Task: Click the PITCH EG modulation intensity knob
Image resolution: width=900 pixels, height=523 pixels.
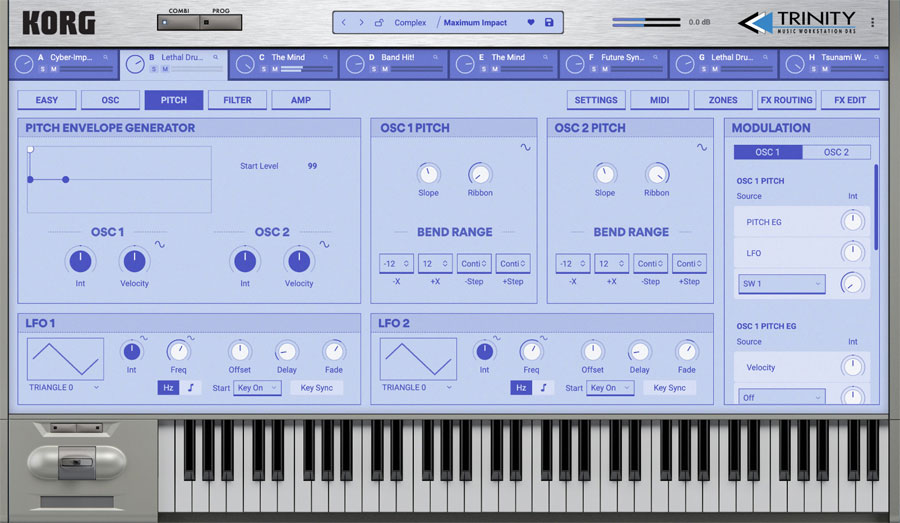Action: (x=852, y=221)
